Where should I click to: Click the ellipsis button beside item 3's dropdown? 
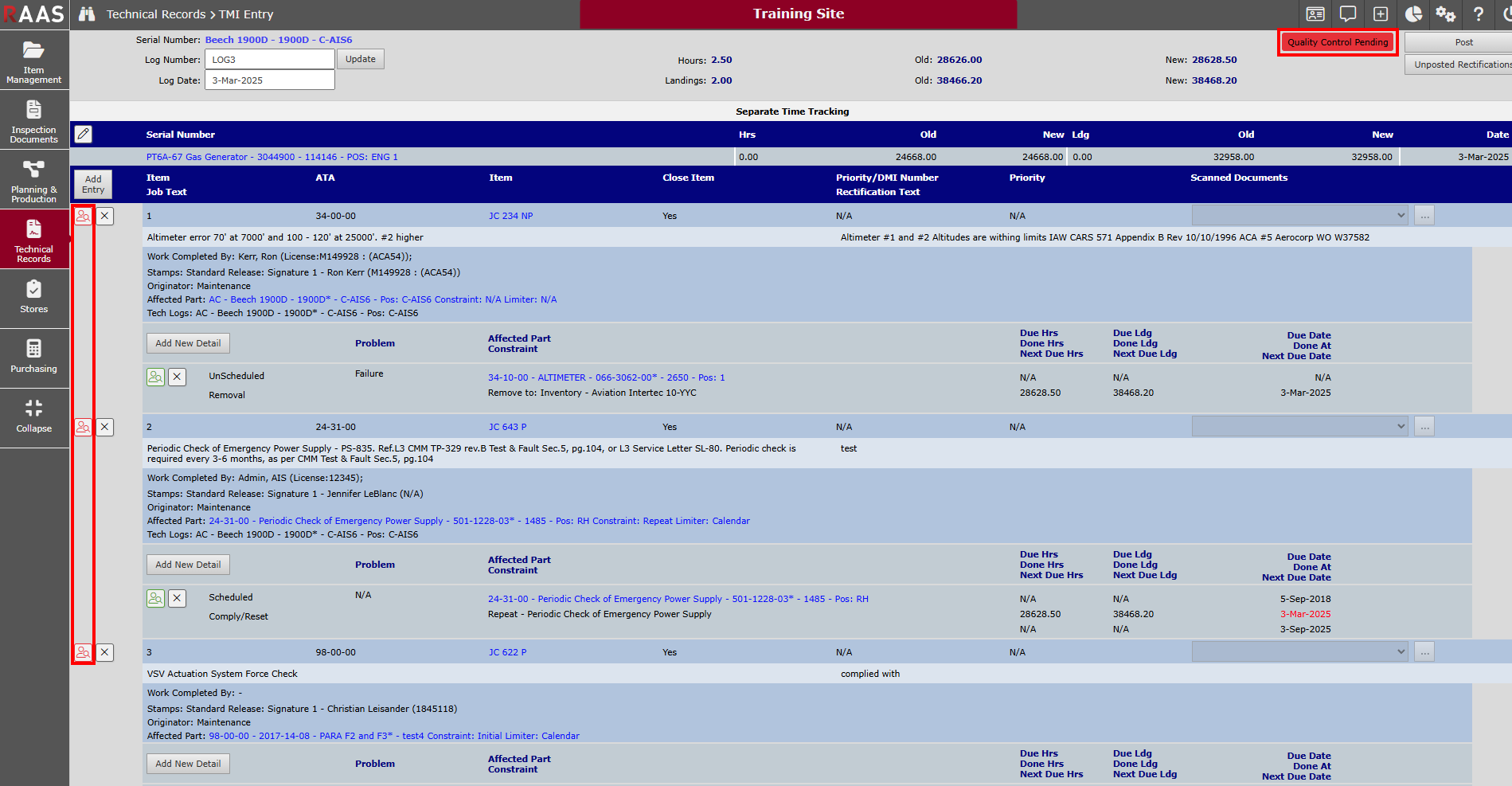click(x=1424, y=651)
